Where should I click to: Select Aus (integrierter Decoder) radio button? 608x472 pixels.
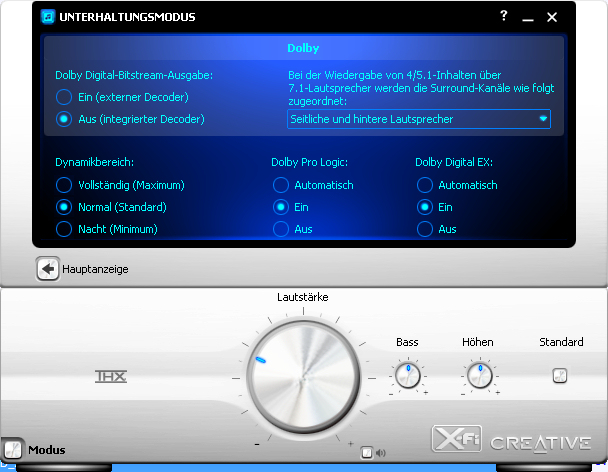pos(64,119)
